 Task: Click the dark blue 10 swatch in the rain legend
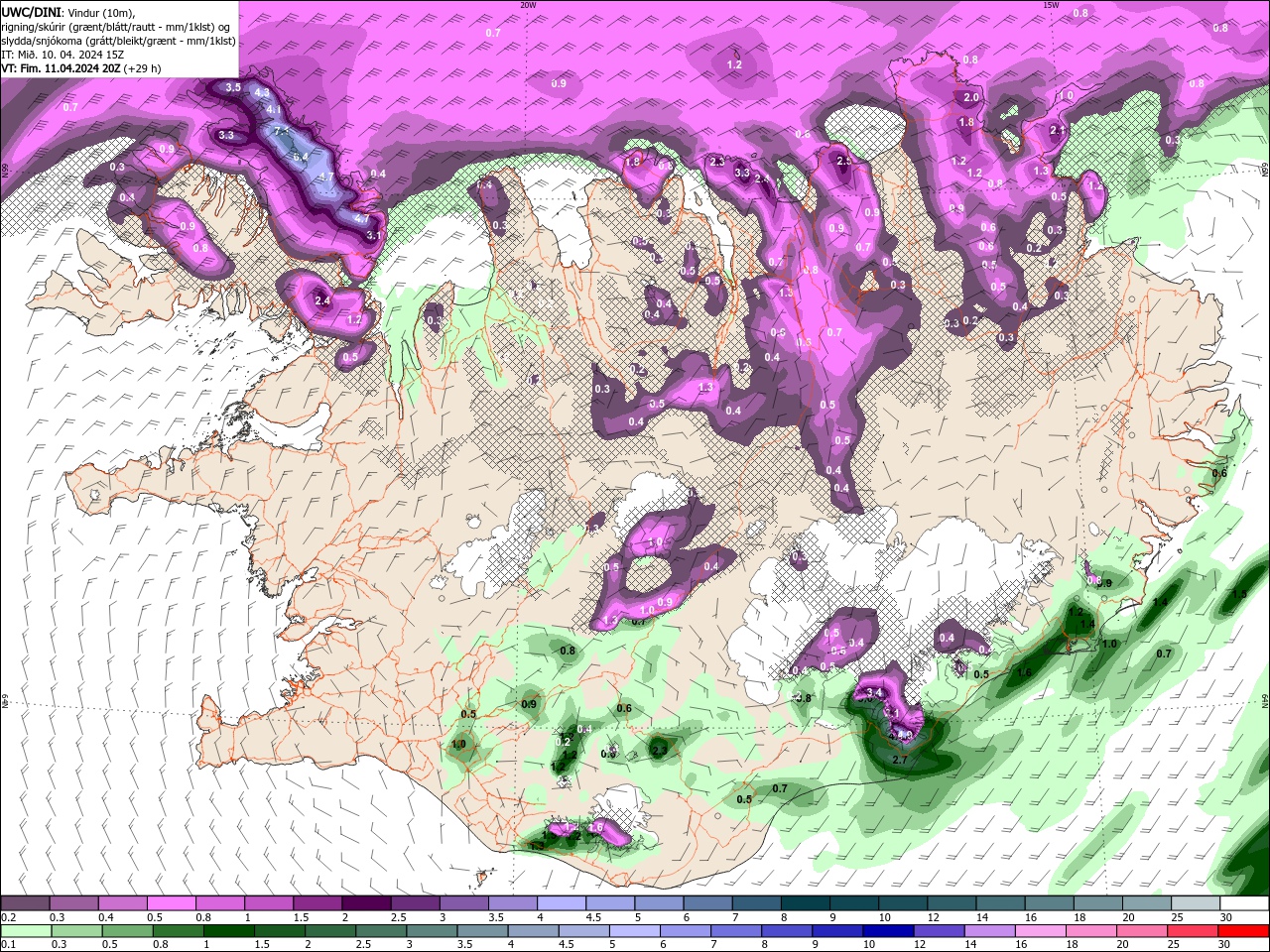pyautogui.click(x=888, y=931)
